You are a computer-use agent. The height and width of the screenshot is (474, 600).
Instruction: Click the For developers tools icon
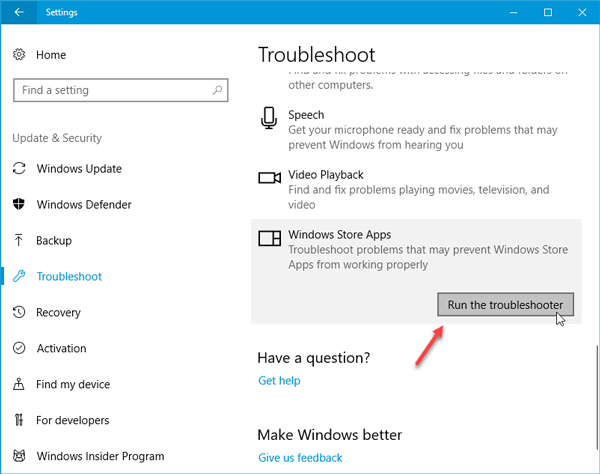19,420
